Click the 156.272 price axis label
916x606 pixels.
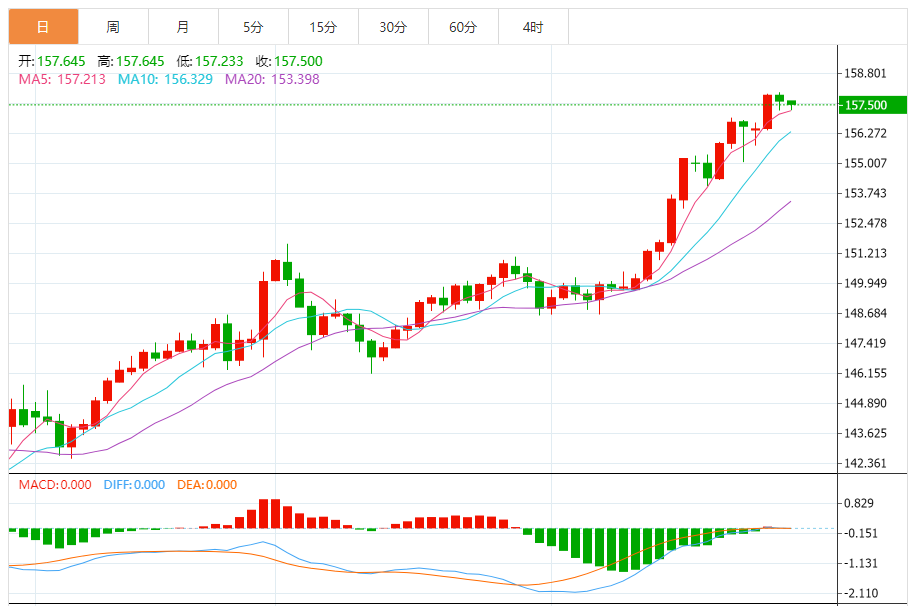[865, 133]
